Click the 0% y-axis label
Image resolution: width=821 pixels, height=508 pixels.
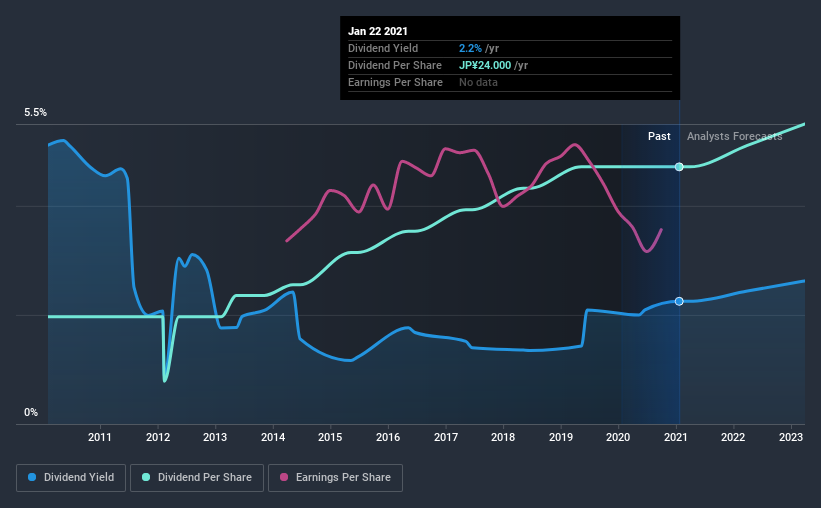[31, 413]
